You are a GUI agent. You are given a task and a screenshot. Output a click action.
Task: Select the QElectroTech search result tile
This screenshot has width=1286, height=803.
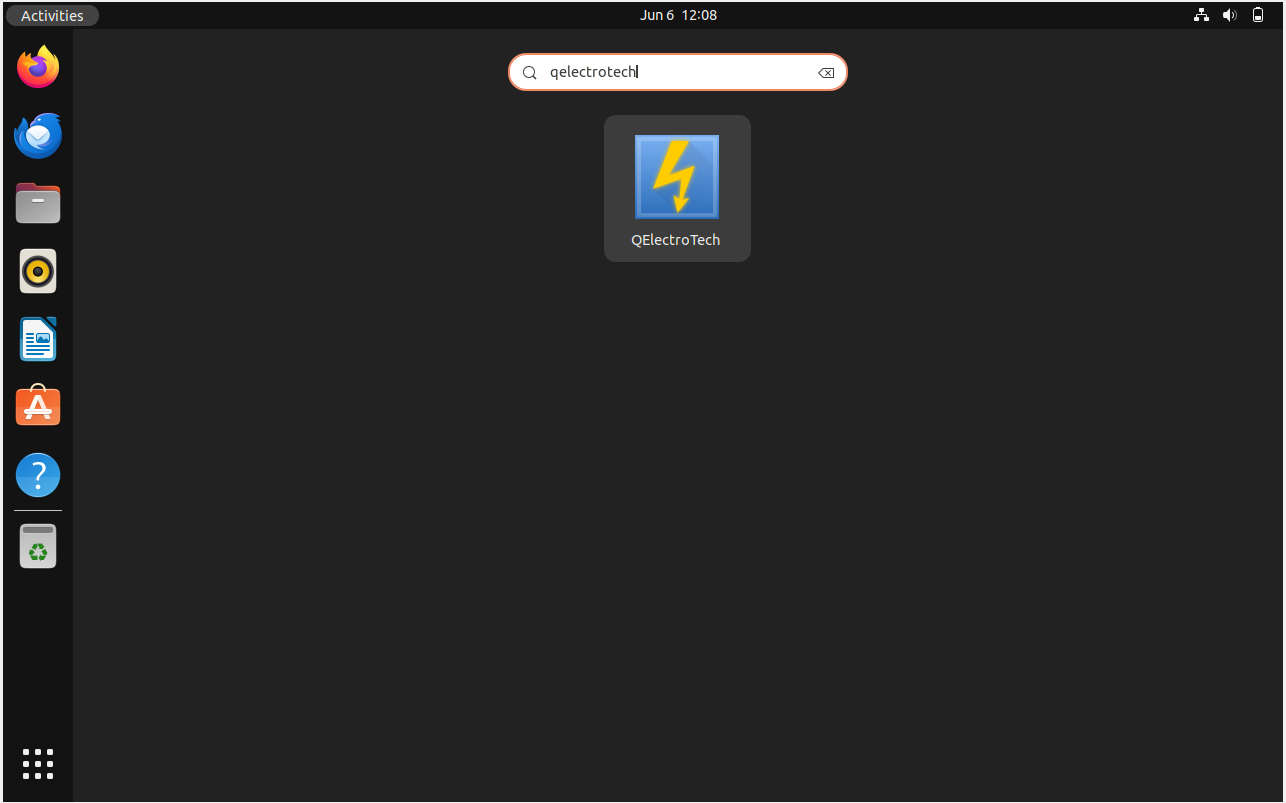tap(676, 188)
